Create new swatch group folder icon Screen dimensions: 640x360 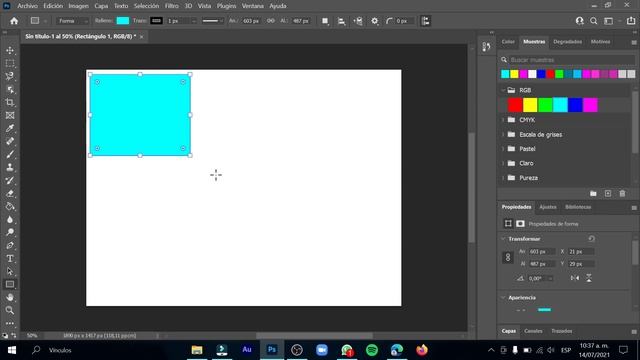click(x=593, y=193)
